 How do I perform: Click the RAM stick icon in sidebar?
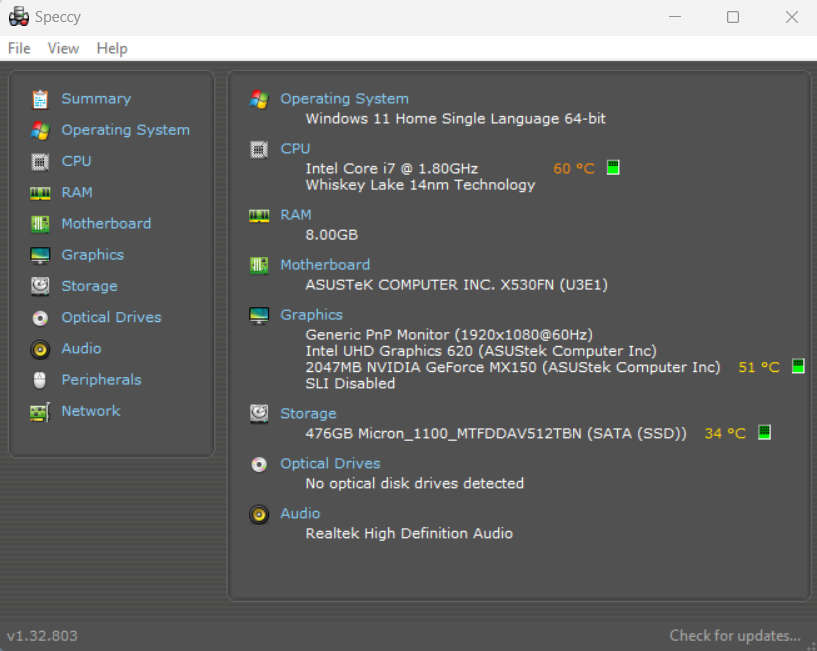point(40,192)
